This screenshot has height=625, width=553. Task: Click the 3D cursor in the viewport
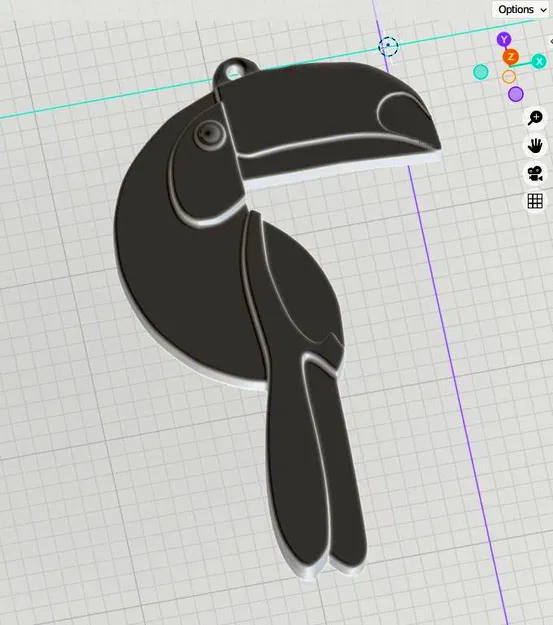(388, 46)
